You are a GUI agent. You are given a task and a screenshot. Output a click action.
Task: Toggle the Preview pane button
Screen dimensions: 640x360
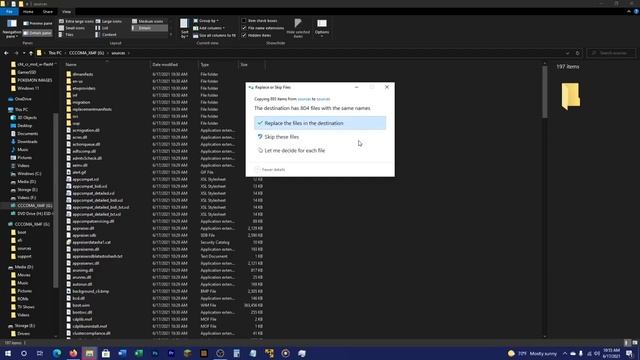(38, 23)
